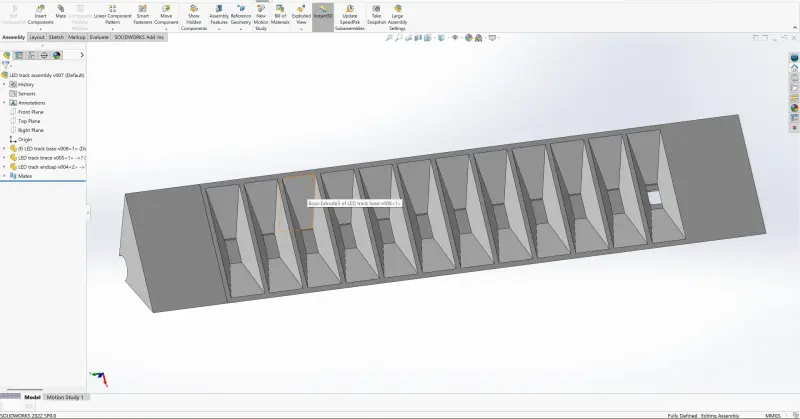
Task: Expand Insert Components dropdown arrow
Action: coord(40,29)
